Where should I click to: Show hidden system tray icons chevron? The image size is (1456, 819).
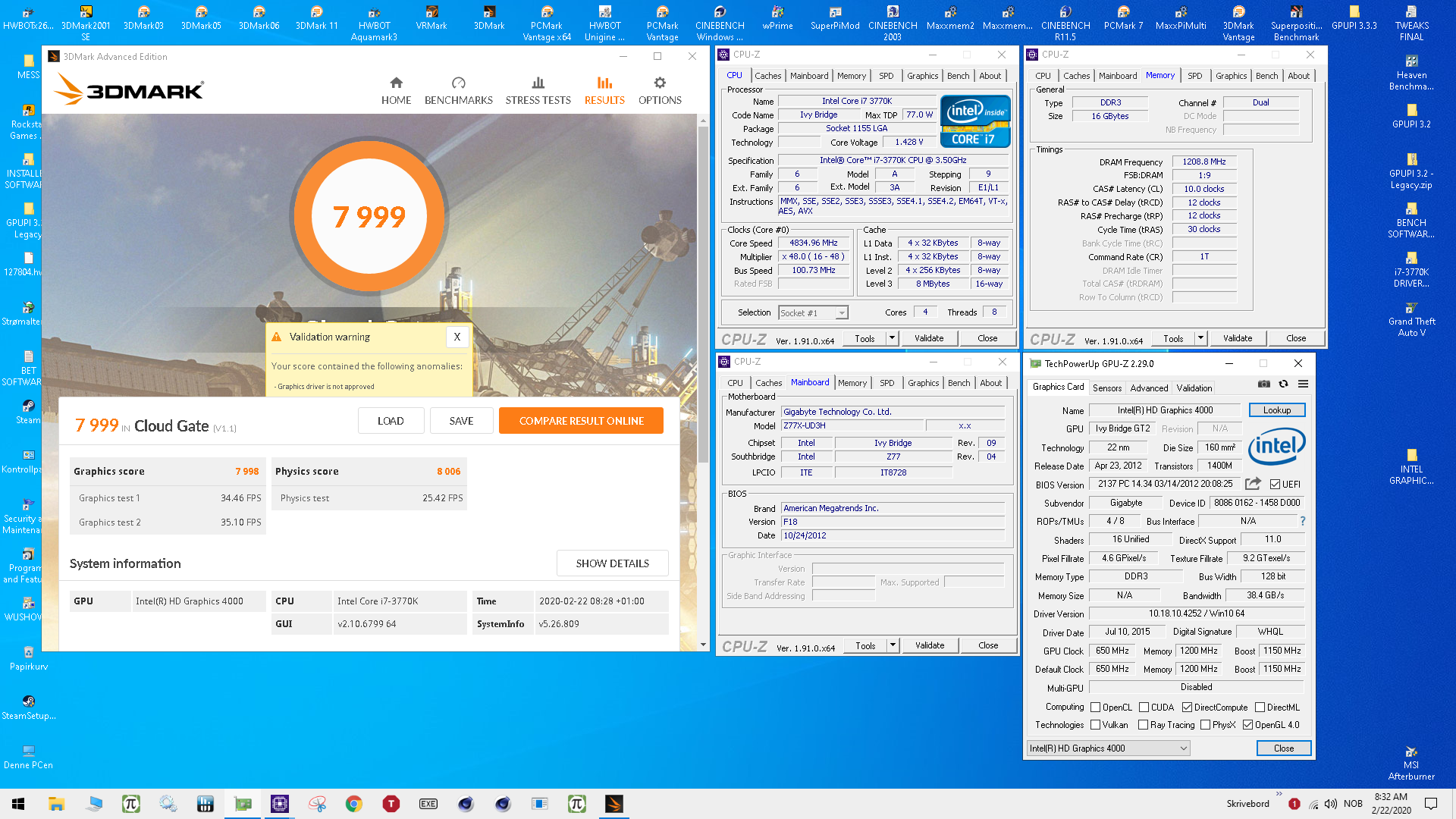pos(1279,795)
